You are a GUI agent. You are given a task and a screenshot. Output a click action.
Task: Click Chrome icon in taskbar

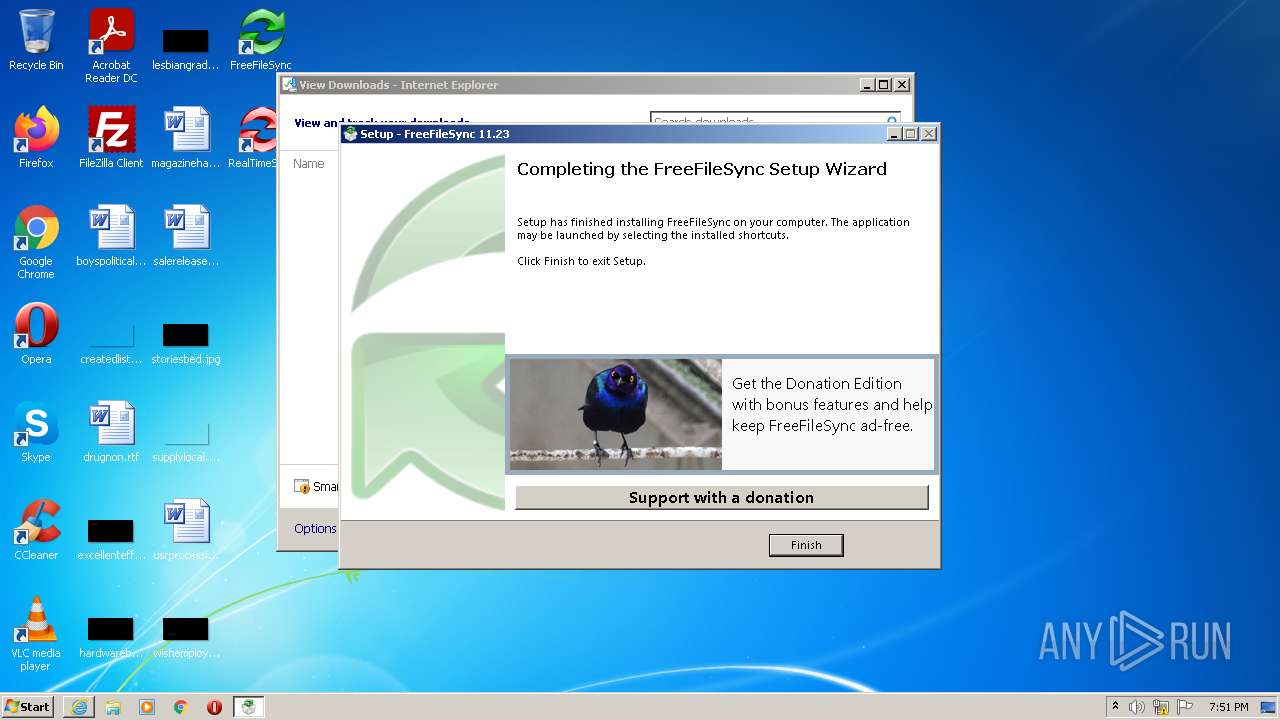[x=181, y=706]
